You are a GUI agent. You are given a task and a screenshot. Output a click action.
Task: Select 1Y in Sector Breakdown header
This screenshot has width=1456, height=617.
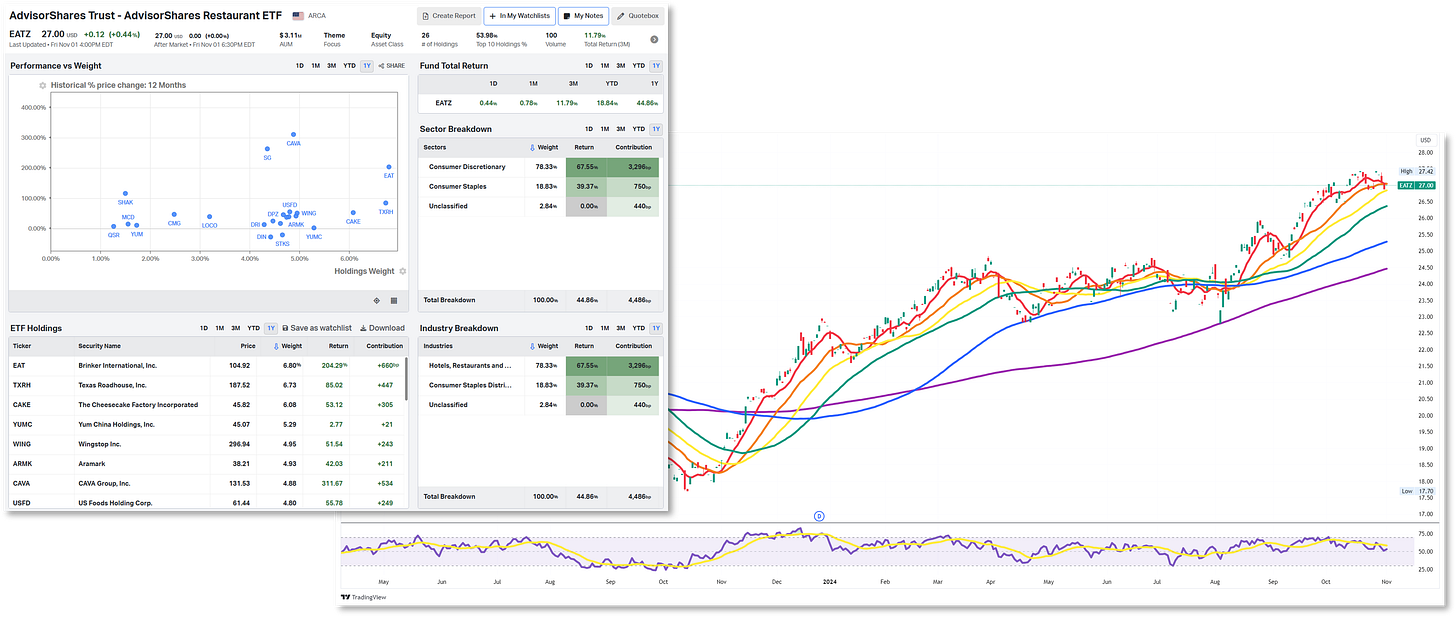point(656,129)
